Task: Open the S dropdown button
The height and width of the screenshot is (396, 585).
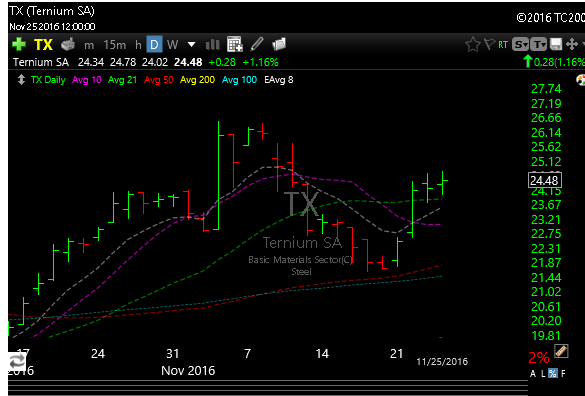Action: tap(520, 45)
